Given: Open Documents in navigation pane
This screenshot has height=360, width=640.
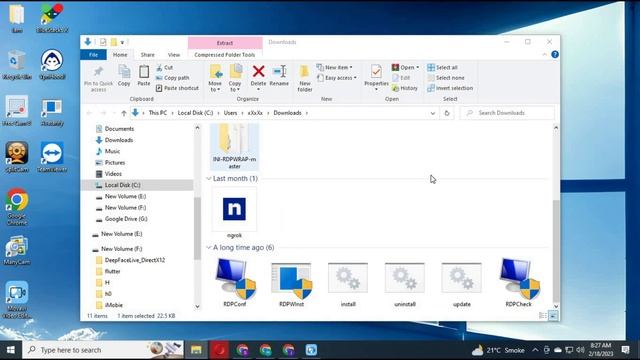Looking at the screenshot, I should coord(119,129).
